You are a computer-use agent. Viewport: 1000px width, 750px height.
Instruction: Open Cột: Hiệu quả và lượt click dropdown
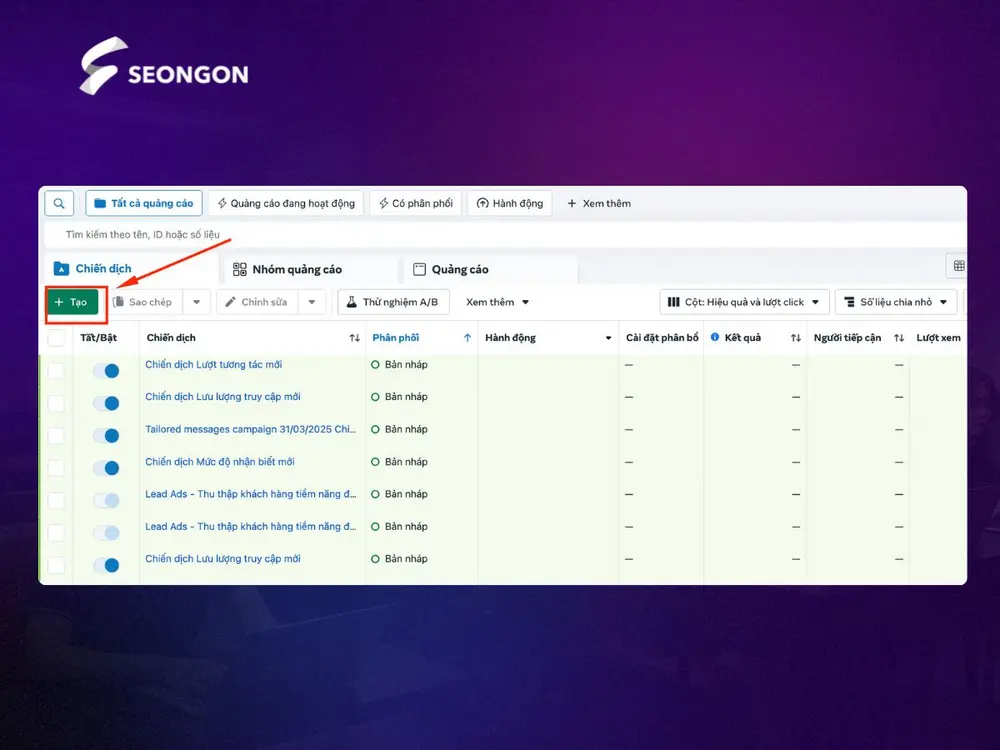[744, 302]
